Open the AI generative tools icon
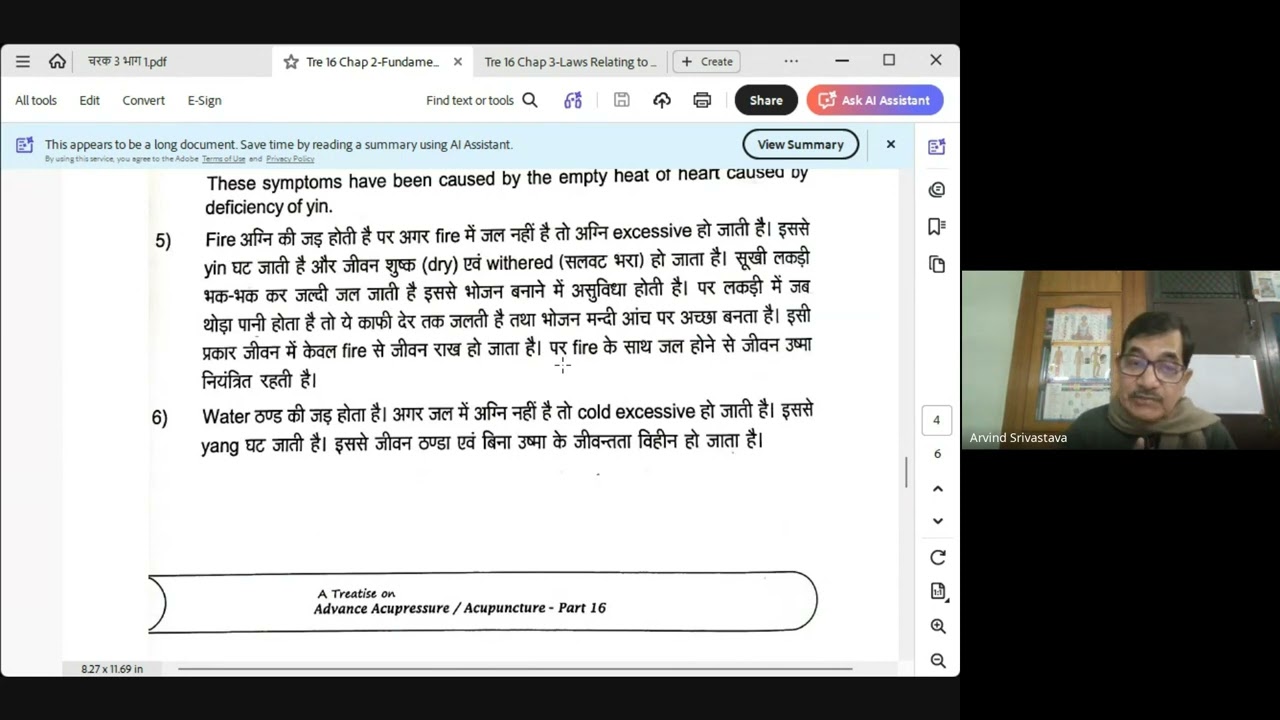Screen dimensions: 1280x720 coord(573,100)
